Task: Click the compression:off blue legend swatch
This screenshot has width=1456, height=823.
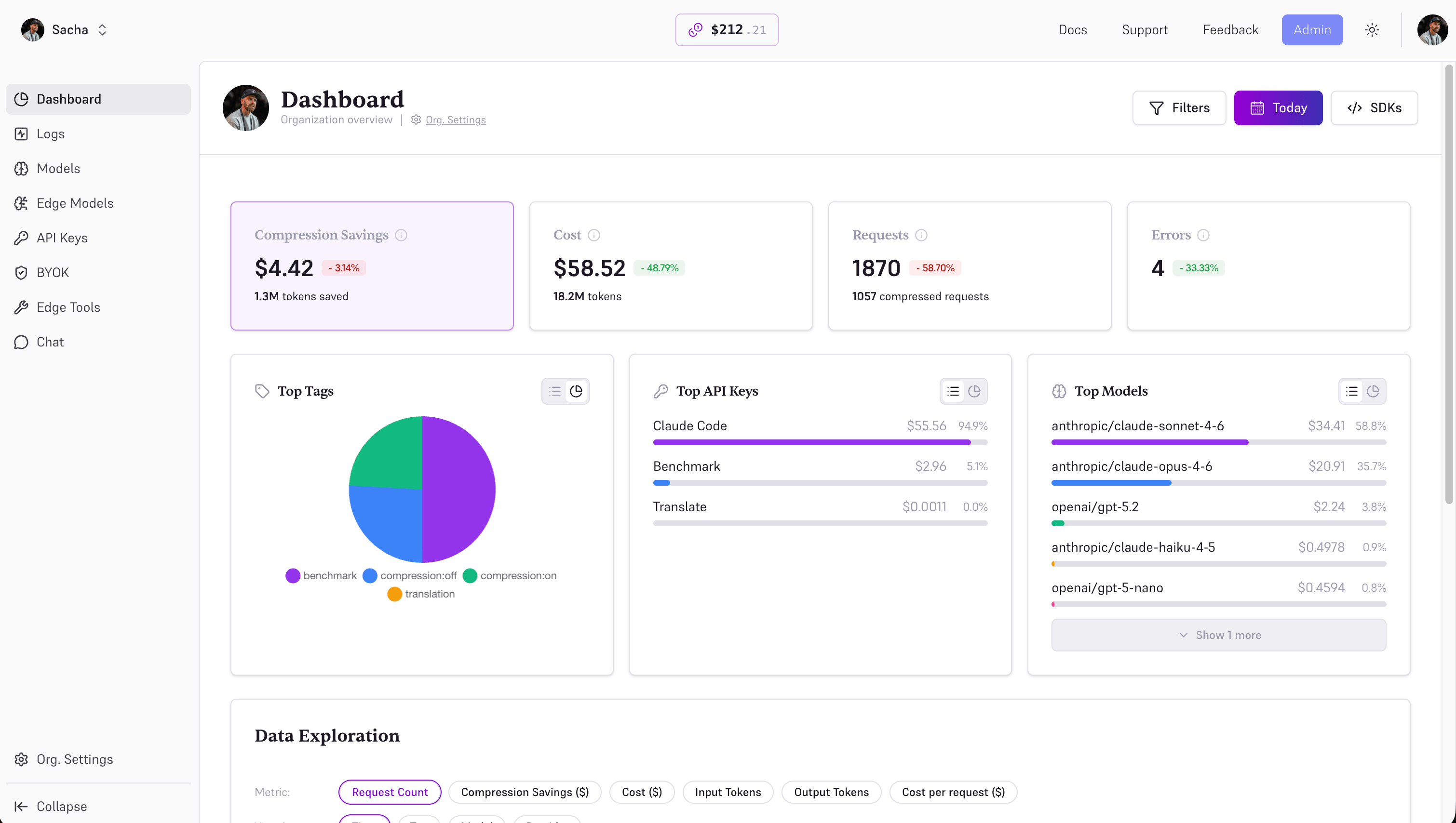Action: point(369,575)
